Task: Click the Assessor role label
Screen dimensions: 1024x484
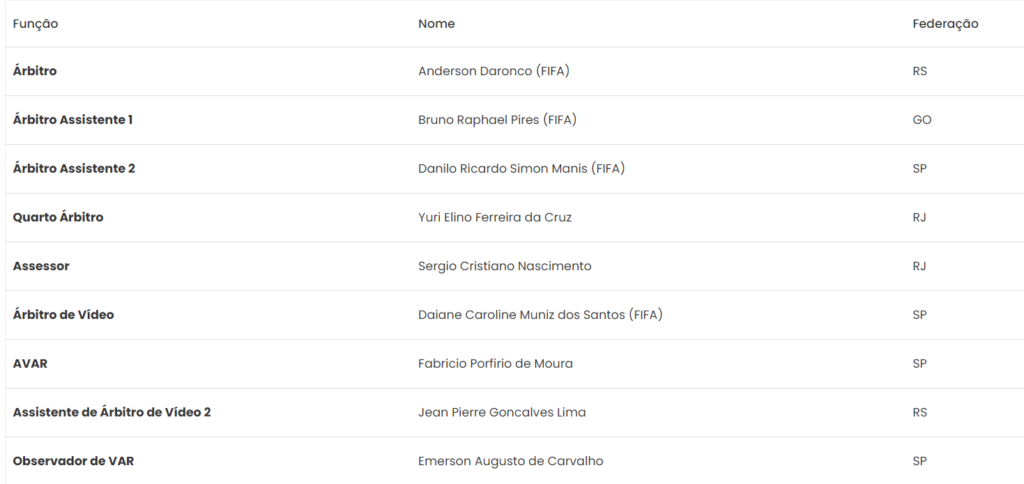Action: point(41,266)
